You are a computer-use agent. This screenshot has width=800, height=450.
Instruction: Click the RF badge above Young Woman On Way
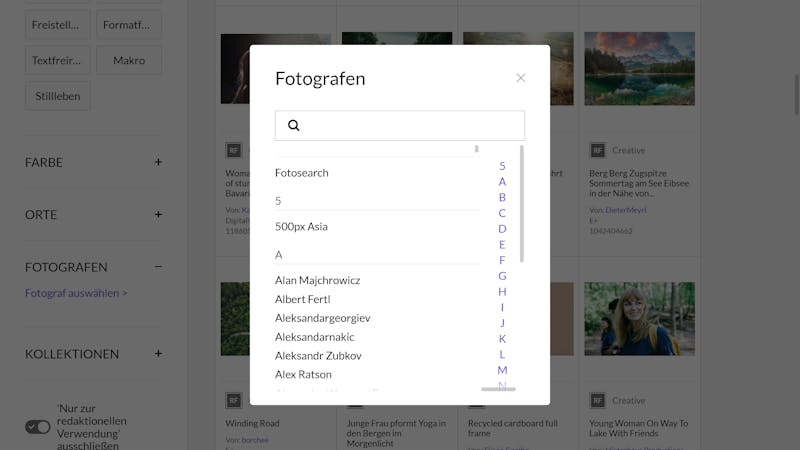point(597,401)
